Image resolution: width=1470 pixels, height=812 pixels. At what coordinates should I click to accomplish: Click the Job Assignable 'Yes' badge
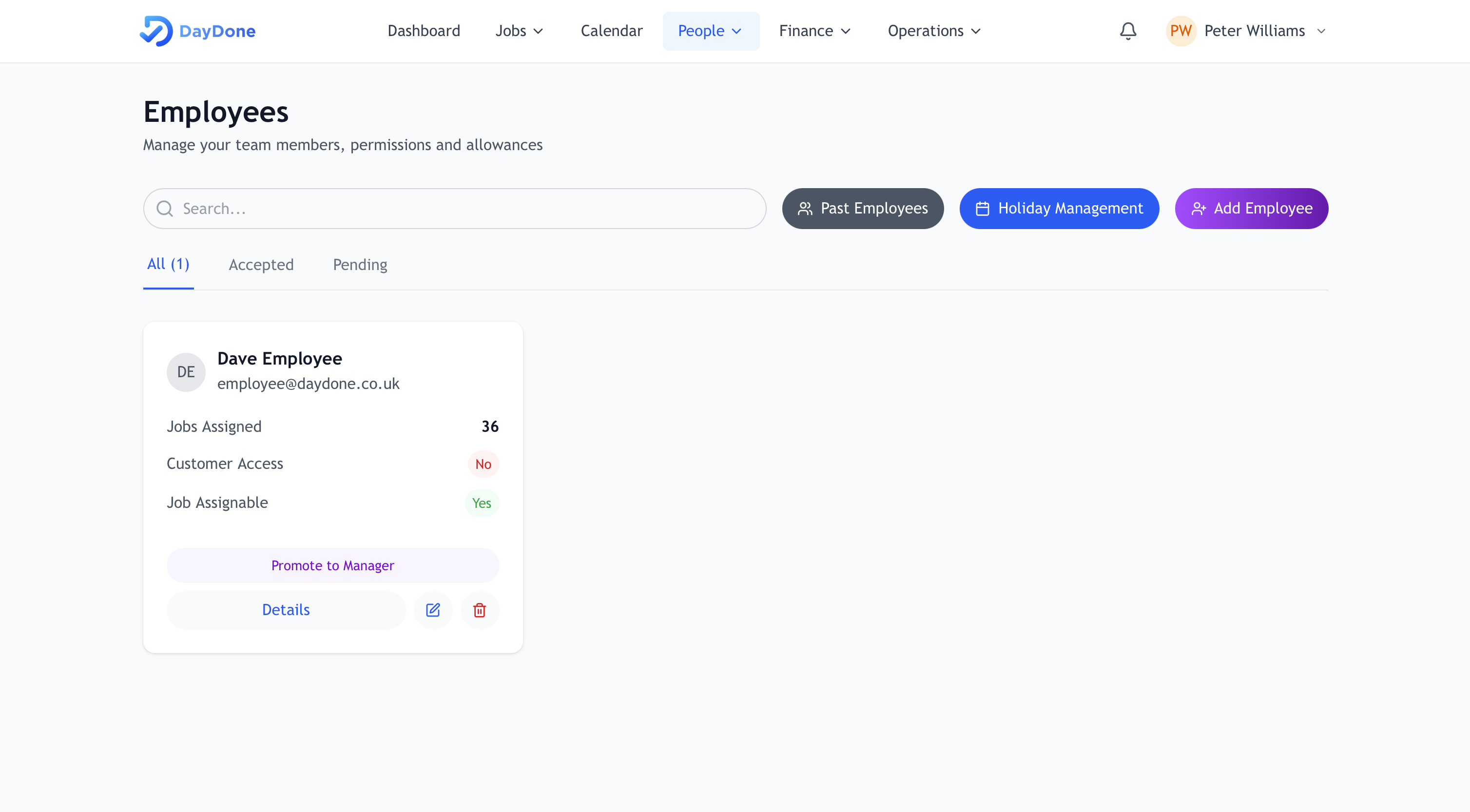click(482, 503)
